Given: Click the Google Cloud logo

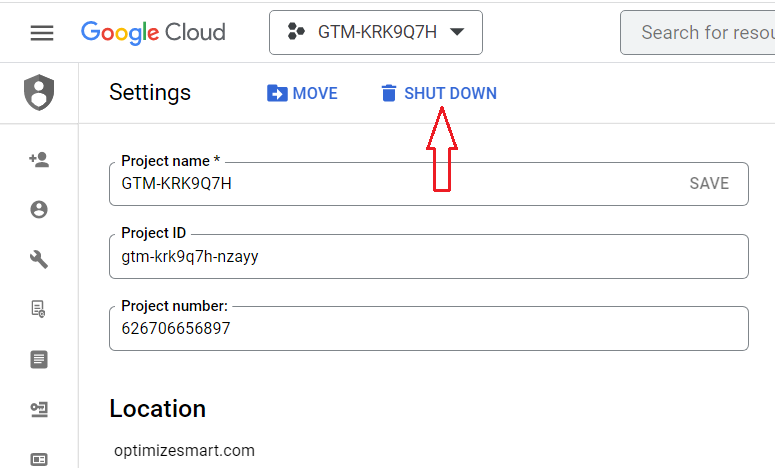Looking at the screenshot, I should pos(153,33).
